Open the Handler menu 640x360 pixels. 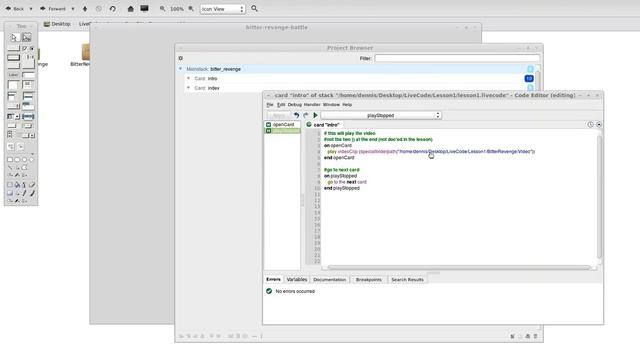click(312, 105)
